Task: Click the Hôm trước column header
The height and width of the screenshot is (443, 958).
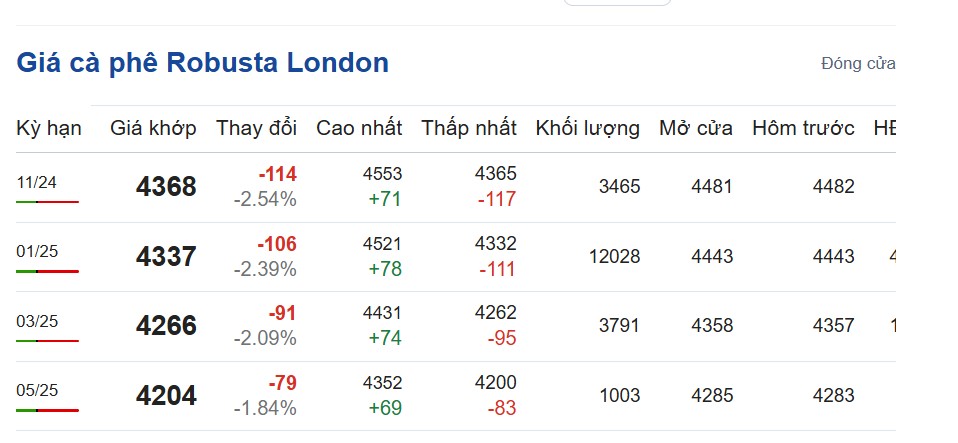Action: tap(803, 128)
